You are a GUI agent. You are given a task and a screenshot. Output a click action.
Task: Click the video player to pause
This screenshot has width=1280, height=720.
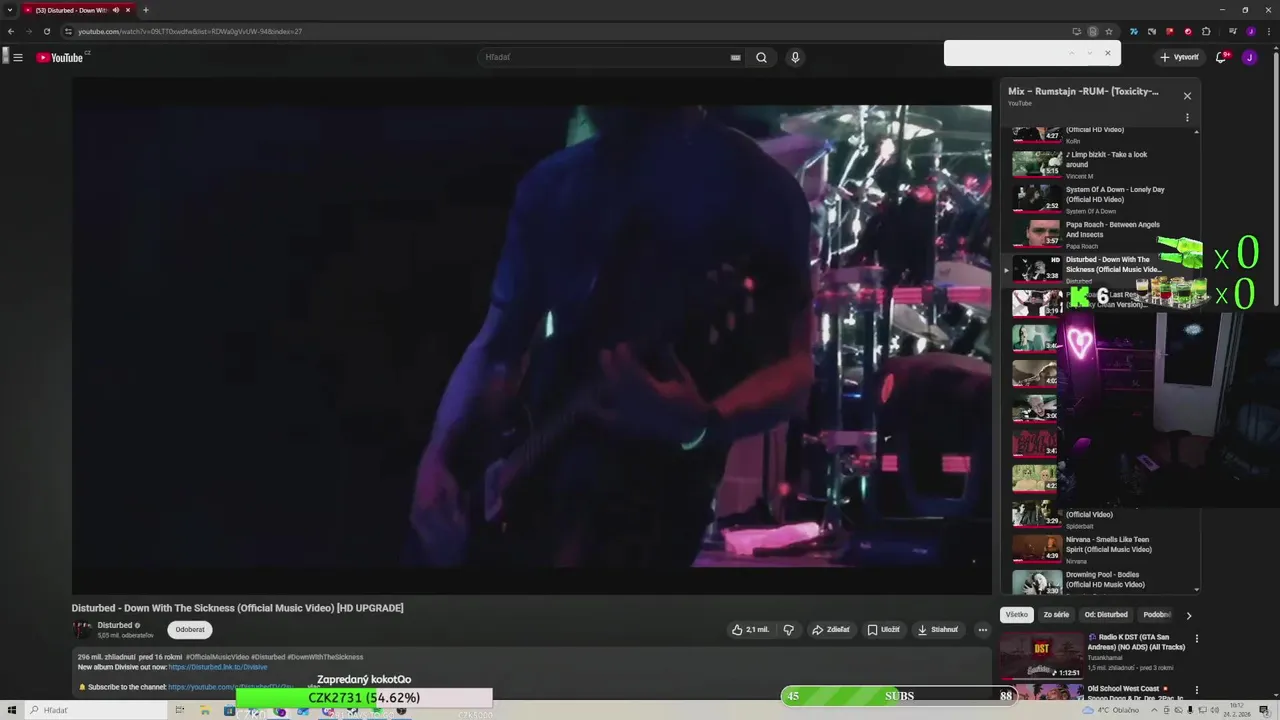[531, 336]
